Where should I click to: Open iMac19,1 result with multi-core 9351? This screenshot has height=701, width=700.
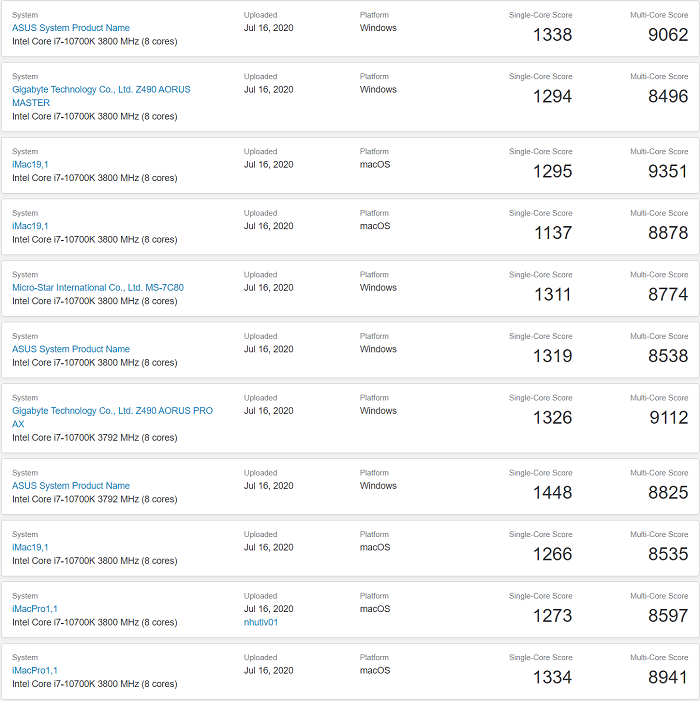click(30, 164)
